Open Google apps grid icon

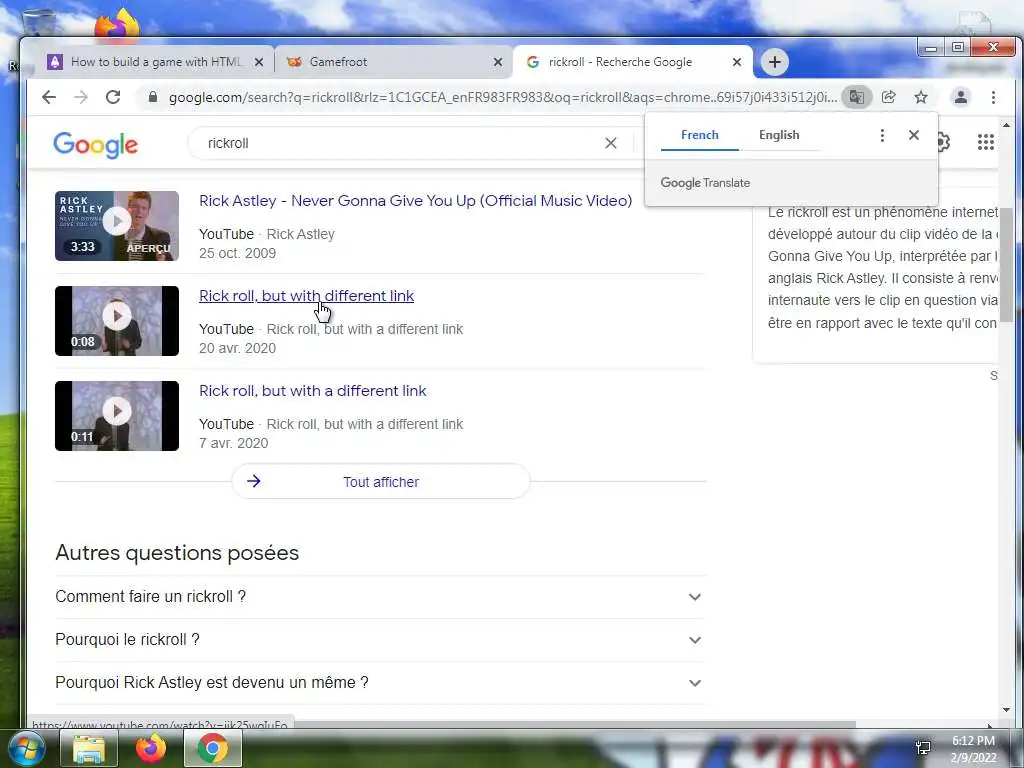click(985, 142)
